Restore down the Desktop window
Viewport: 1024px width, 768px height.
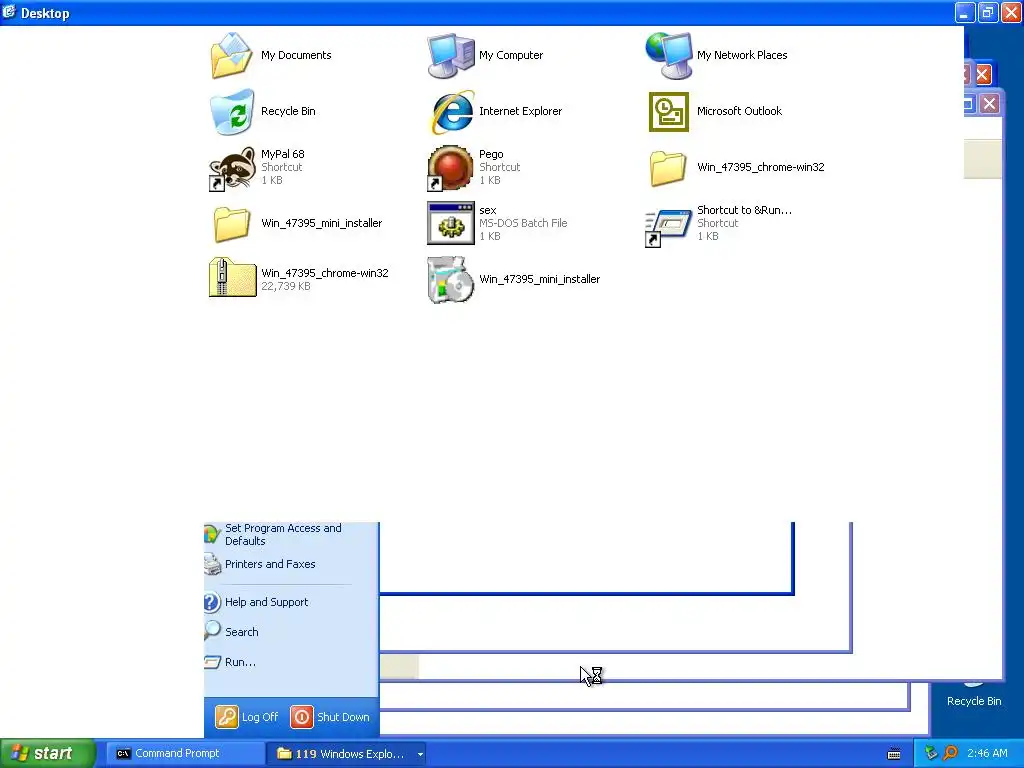(x=987, y=12)
